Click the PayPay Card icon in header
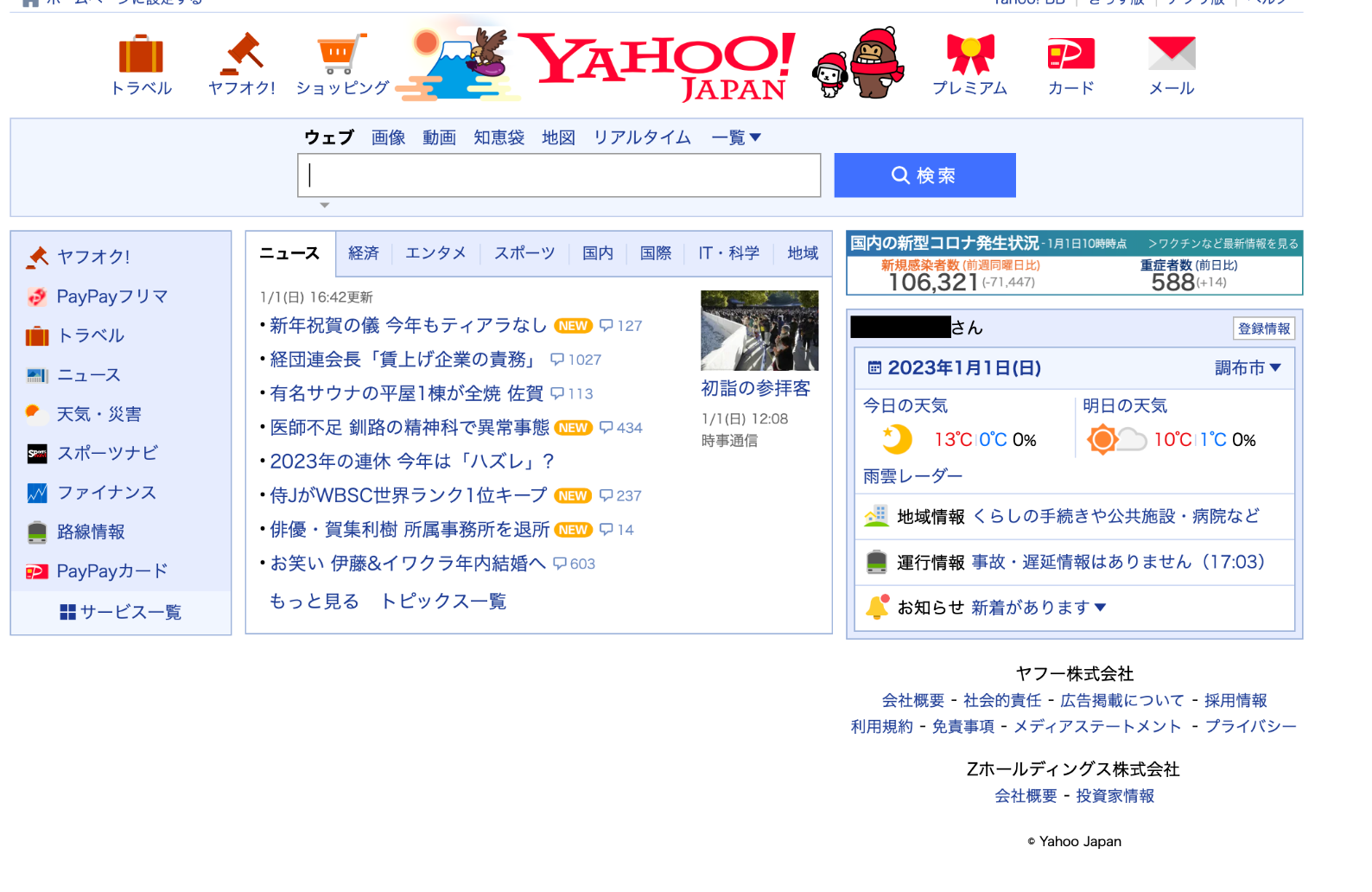 [1070, 54]
